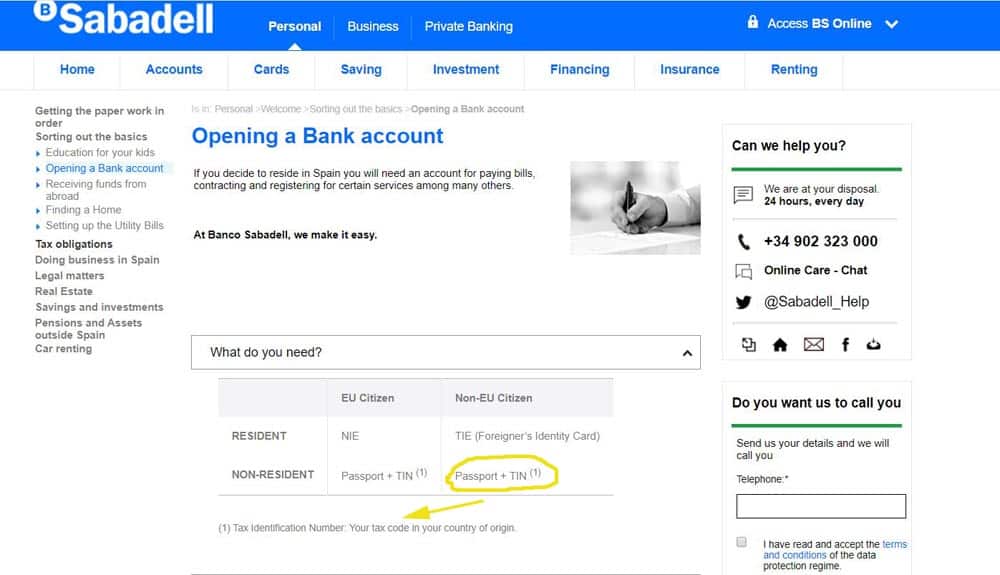Open the Saving menu
The width and height of the screenshot is (1000, 575).
[x=361, y=69]
